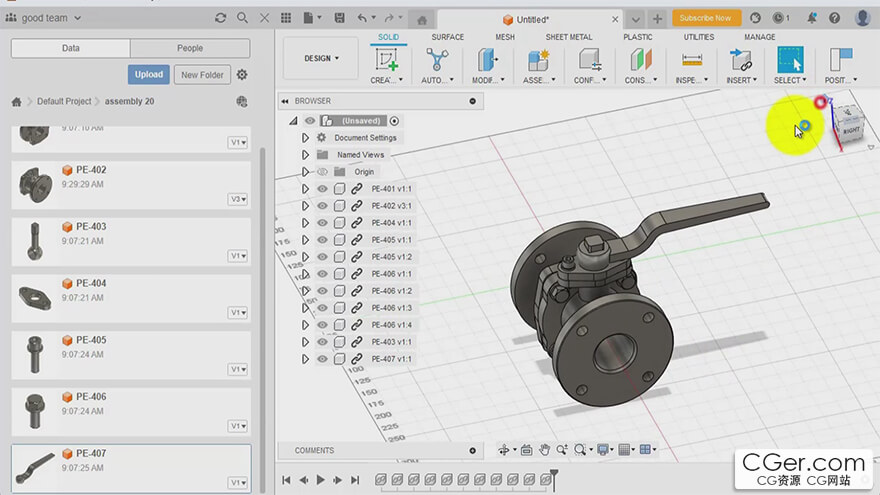880x495 pixels.
Task: Select the Pan hand tool
Action: coord(544,450)
